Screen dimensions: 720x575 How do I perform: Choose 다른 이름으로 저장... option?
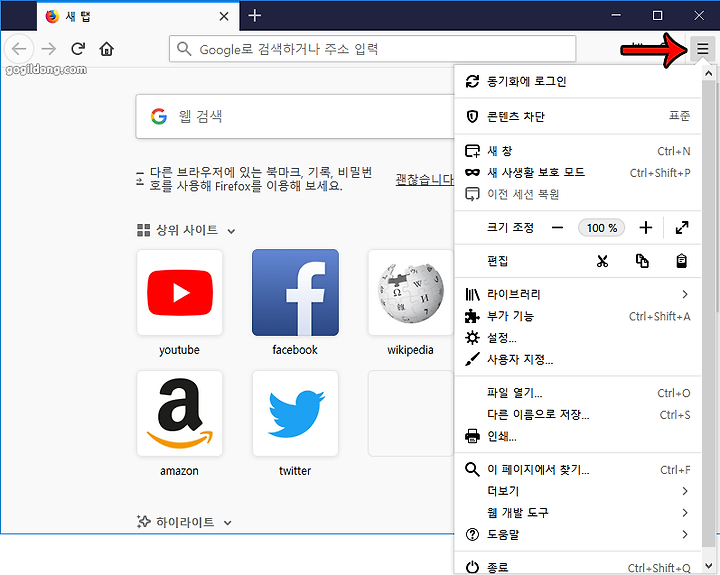[578, 415]
